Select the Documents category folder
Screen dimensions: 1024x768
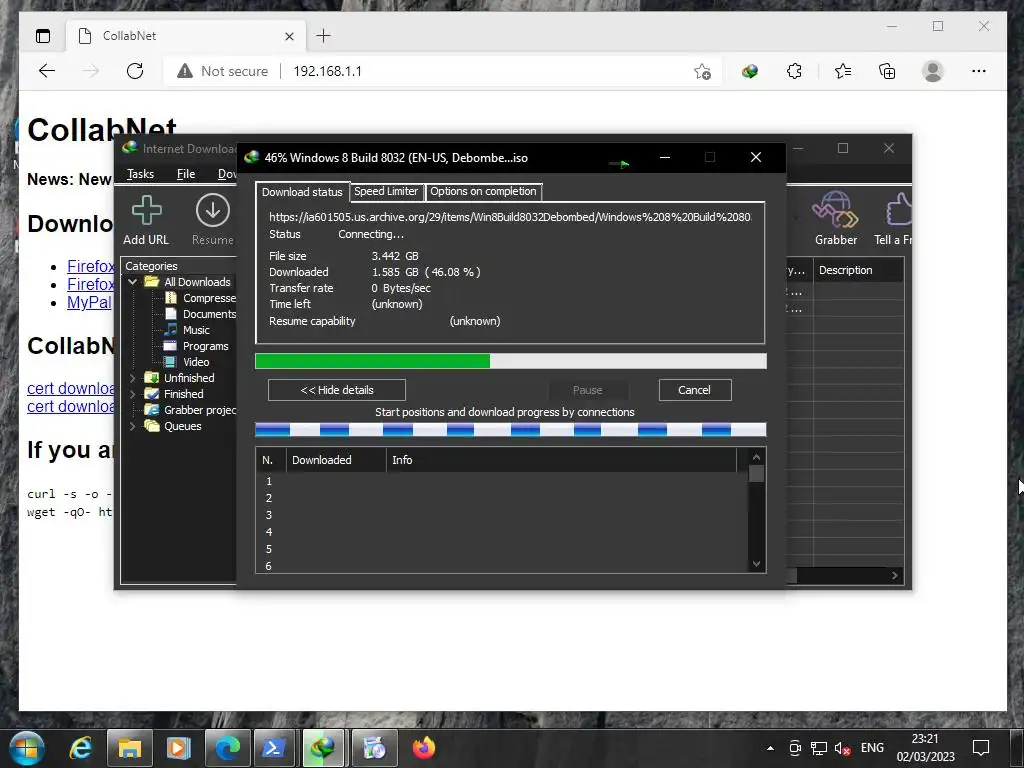click(200, 314)
